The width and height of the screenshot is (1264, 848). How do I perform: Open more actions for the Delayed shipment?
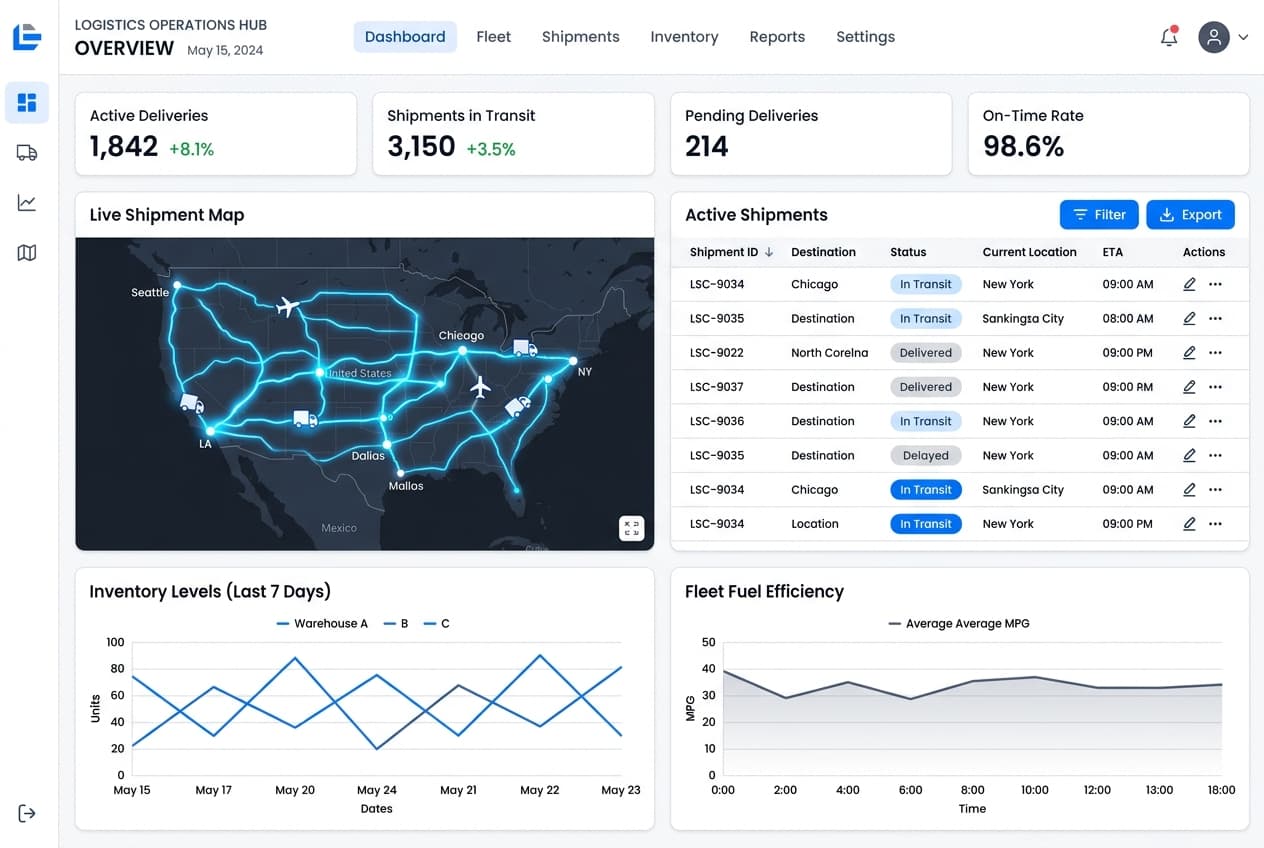tap(1215, 455)
